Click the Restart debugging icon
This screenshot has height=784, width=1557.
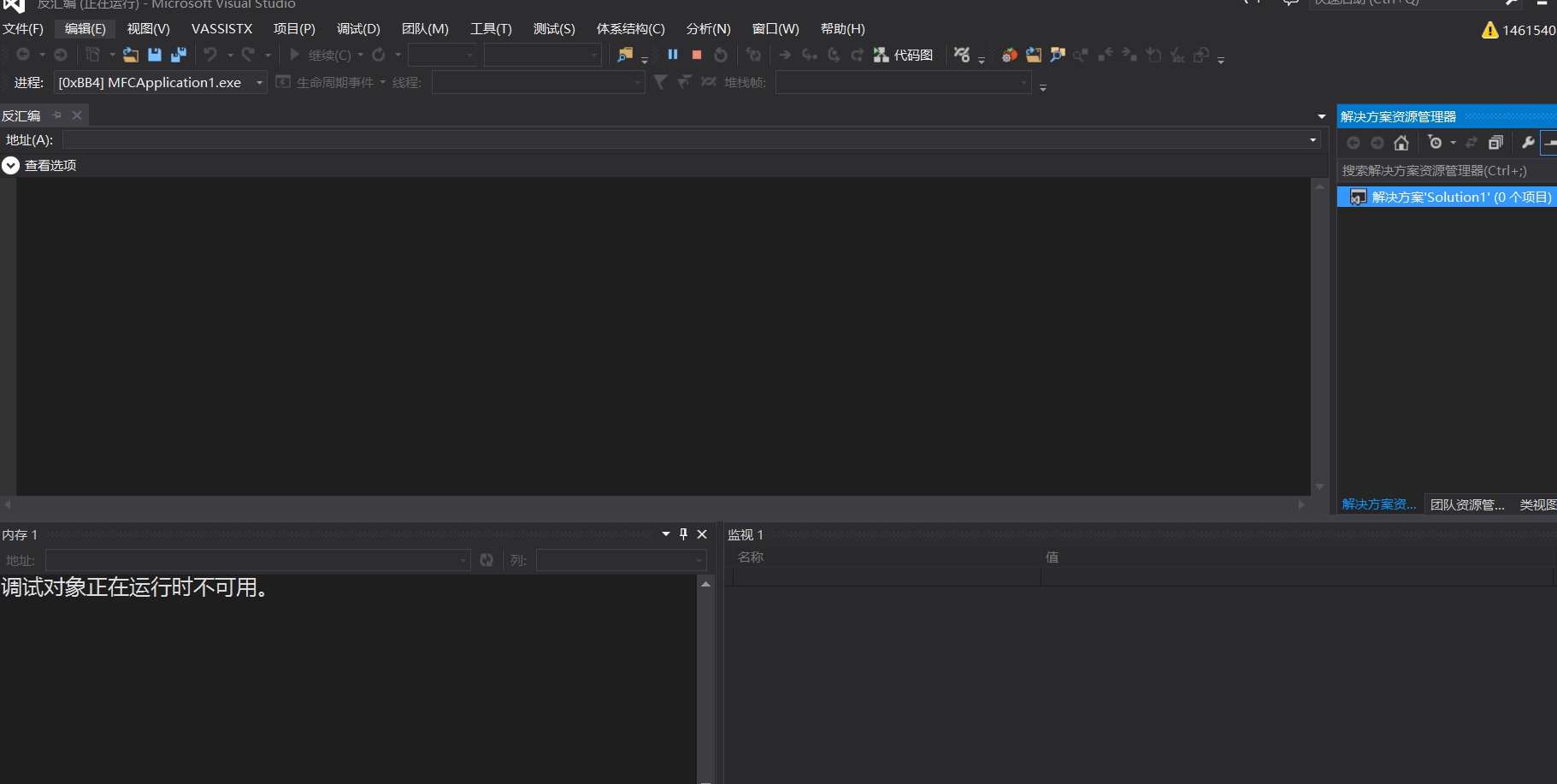(721, 55)
